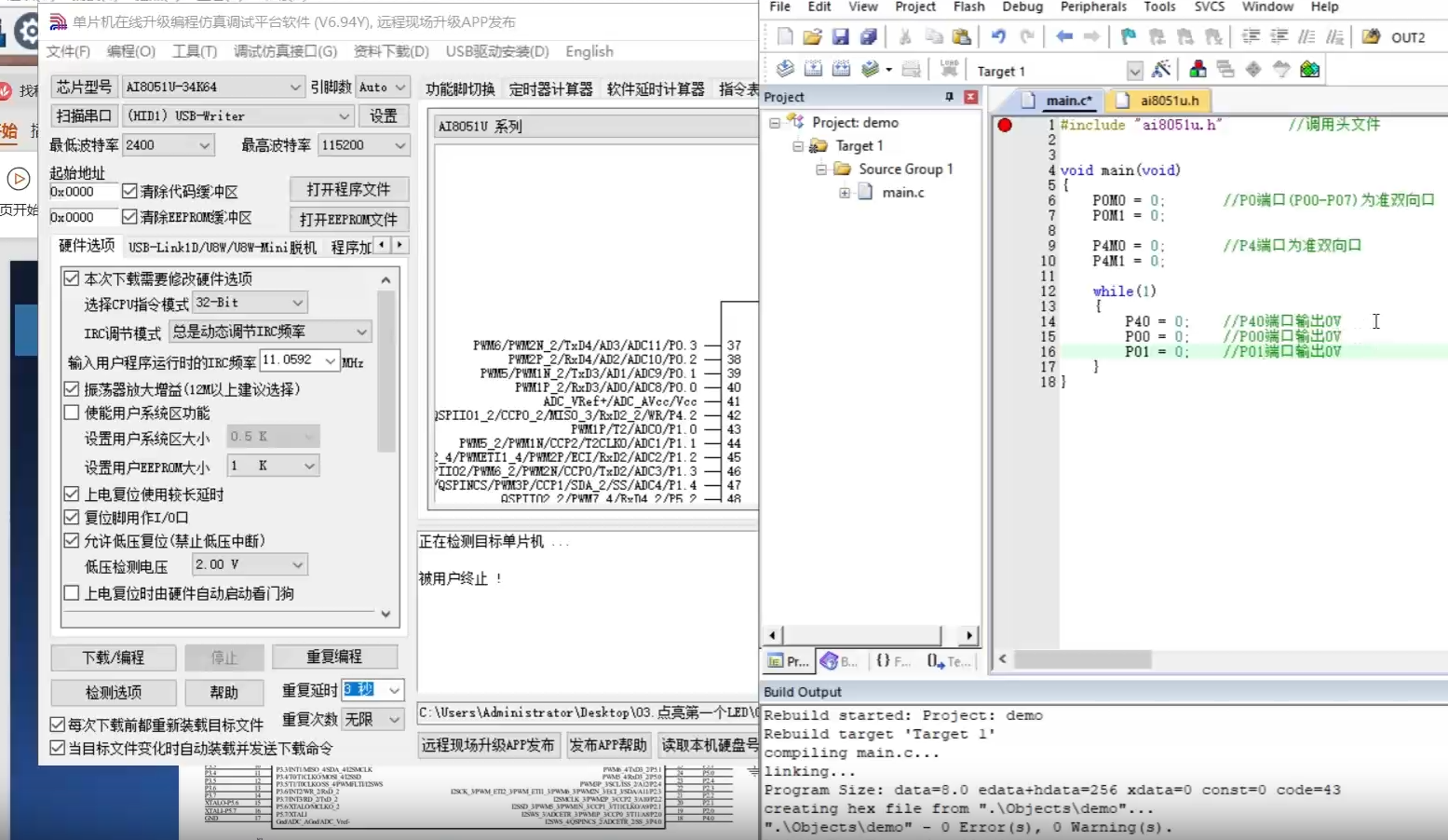Close the Project panel with red X
Viewport: 1448px width, 840px height.
point(971,97)
